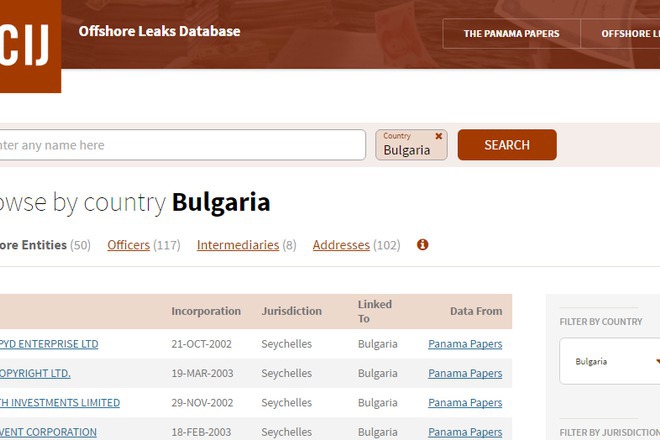
Task: Switch to the Offshore Entities tab
Action: [45, 245]
